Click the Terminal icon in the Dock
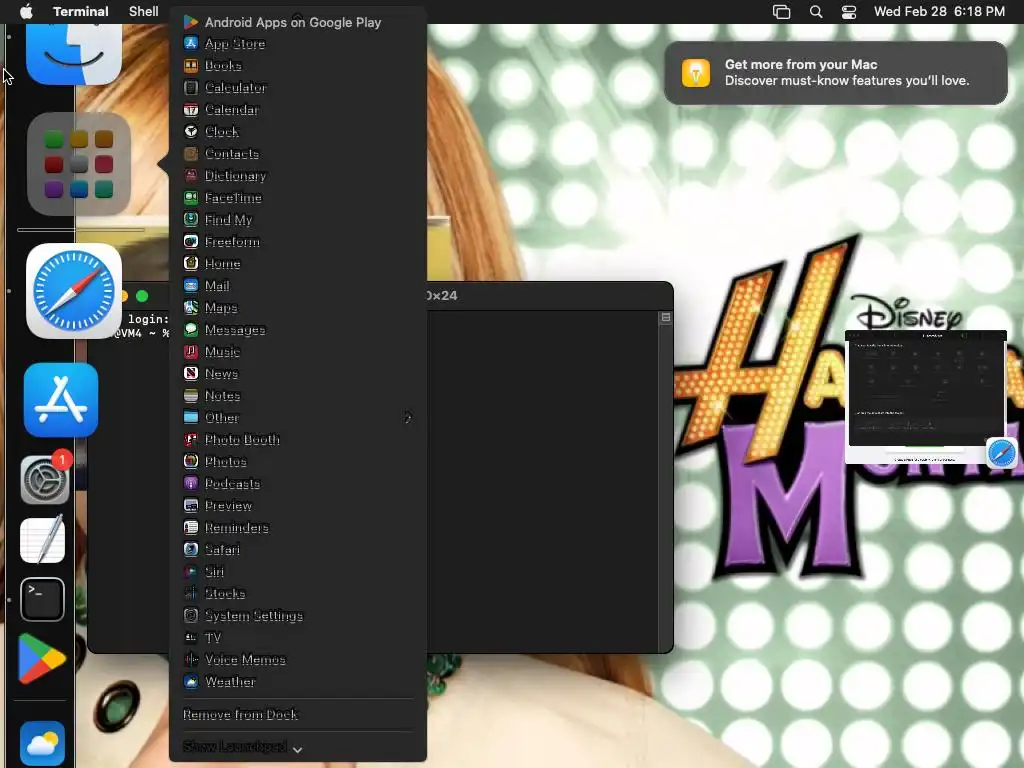The image size is (1024, 768). (42, 600)
